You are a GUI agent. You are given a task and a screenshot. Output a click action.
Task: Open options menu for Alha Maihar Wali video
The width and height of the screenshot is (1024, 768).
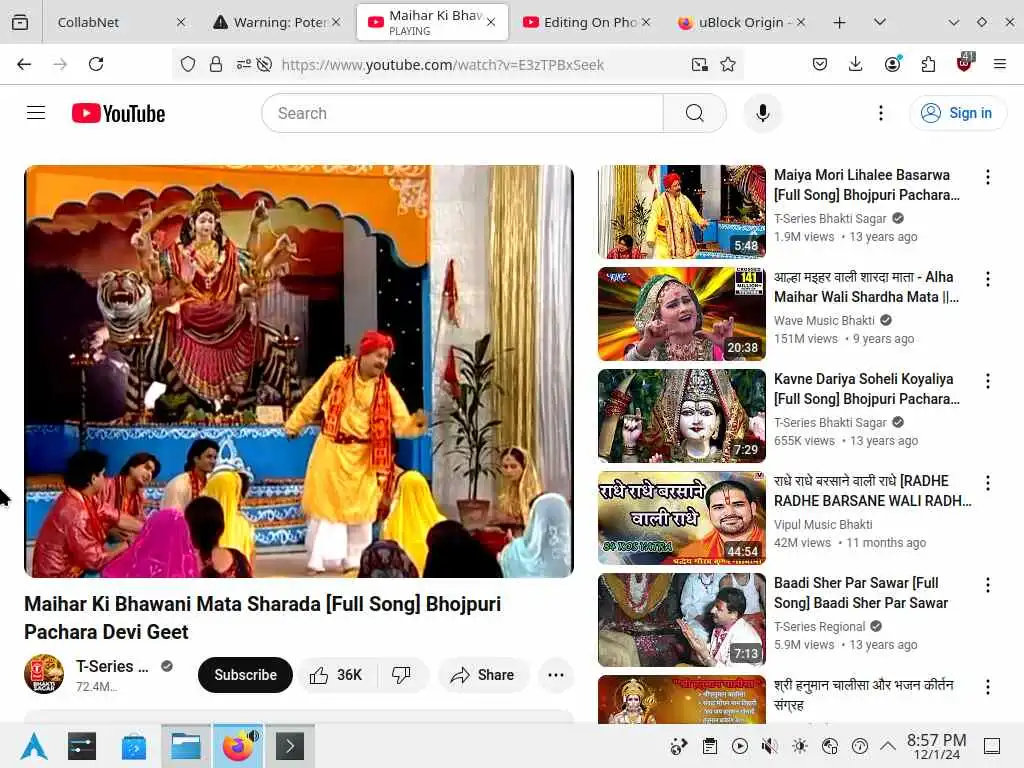coord(988,279)
